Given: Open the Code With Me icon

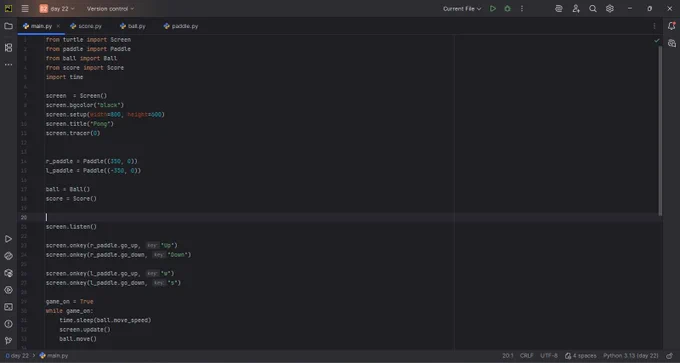Looking at the screenshot, I should [559, 9].
